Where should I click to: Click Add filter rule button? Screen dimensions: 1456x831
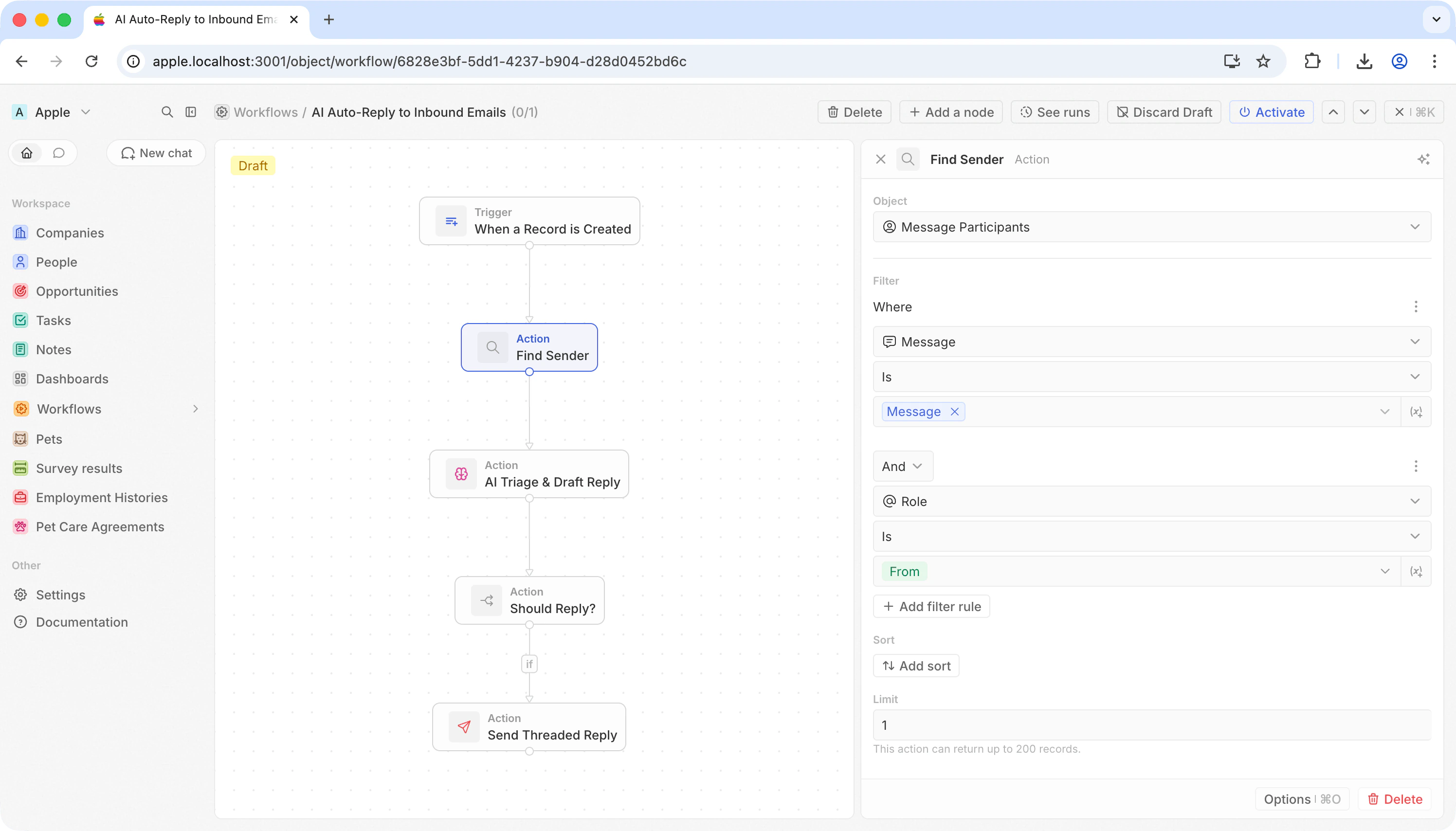(931, 606)
